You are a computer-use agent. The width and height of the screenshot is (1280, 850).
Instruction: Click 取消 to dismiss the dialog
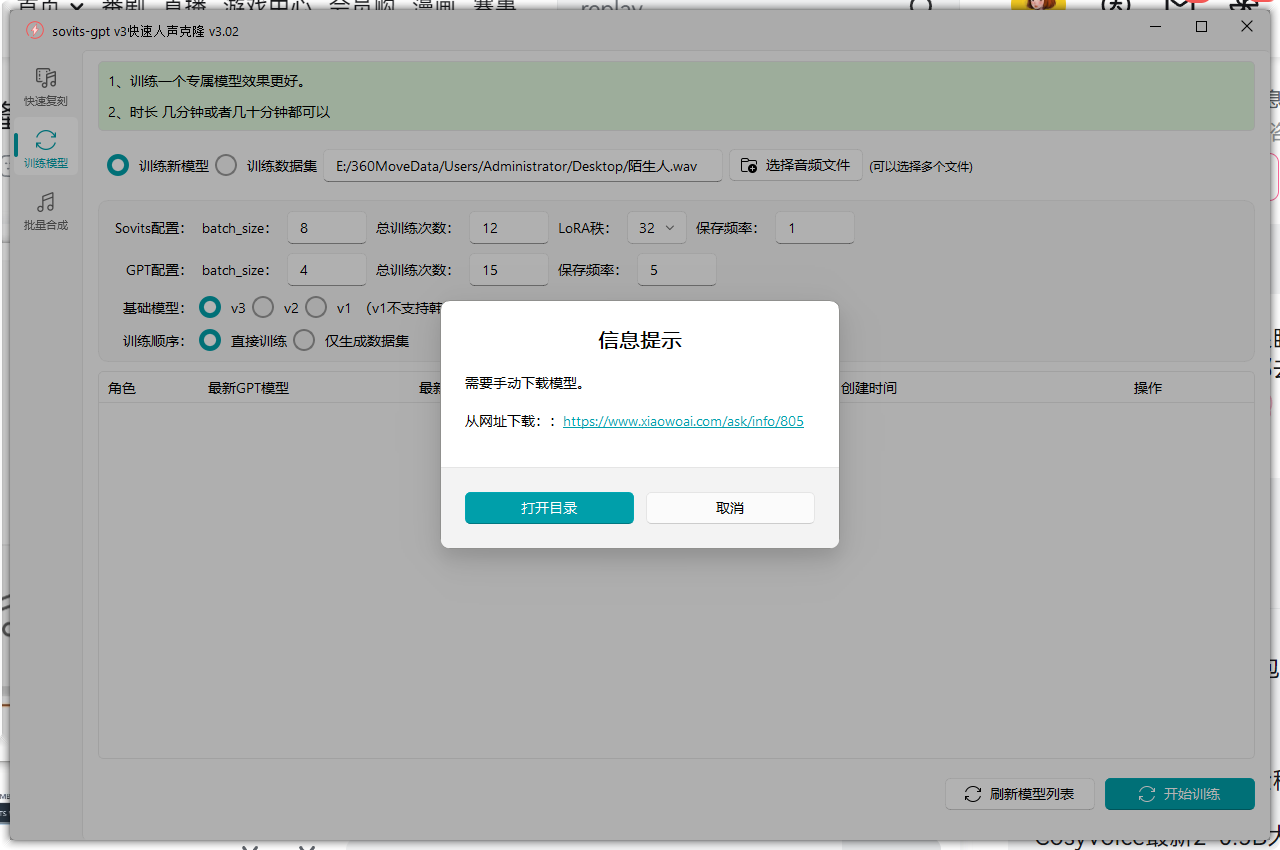tap(730, 508)
